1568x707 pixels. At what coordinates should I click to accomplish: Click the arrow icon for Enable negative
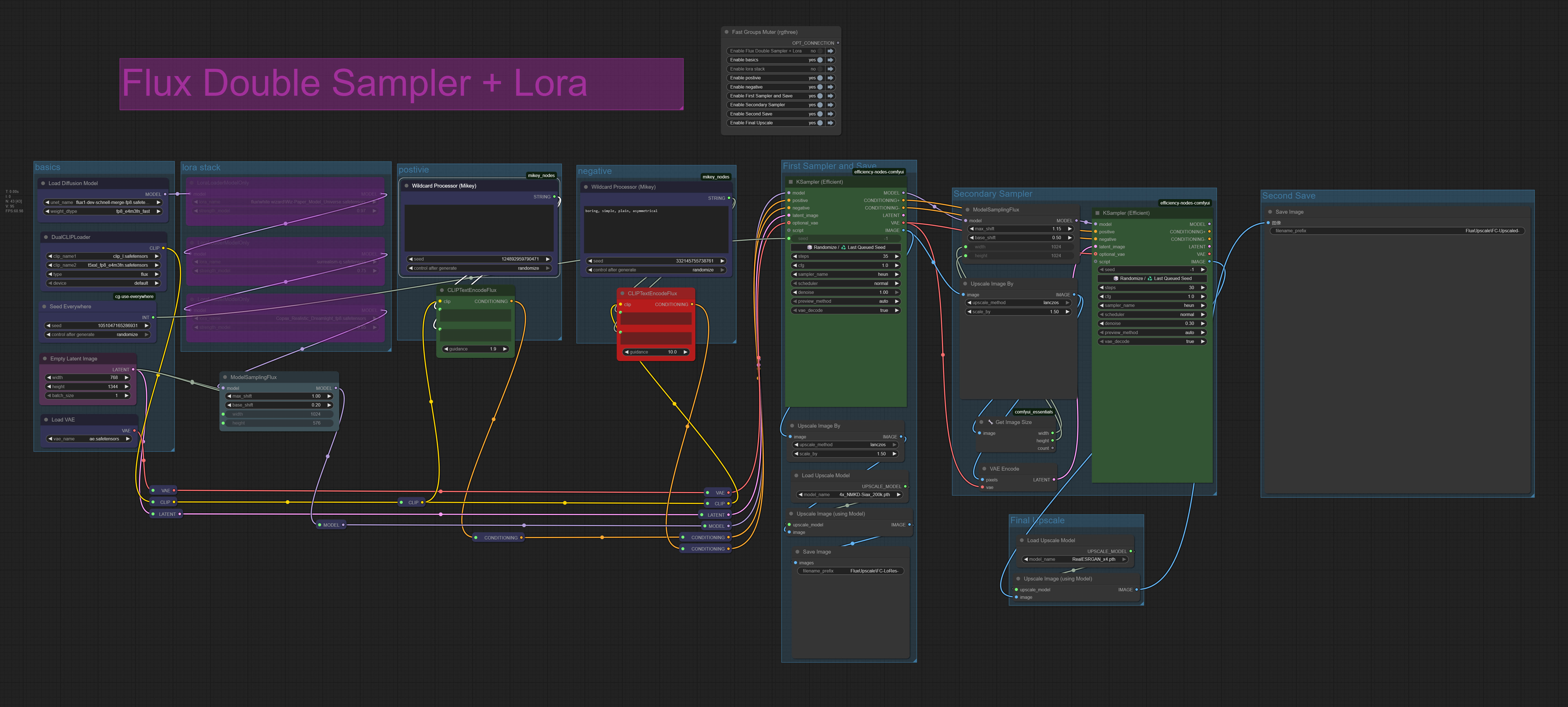coord(830,87)
